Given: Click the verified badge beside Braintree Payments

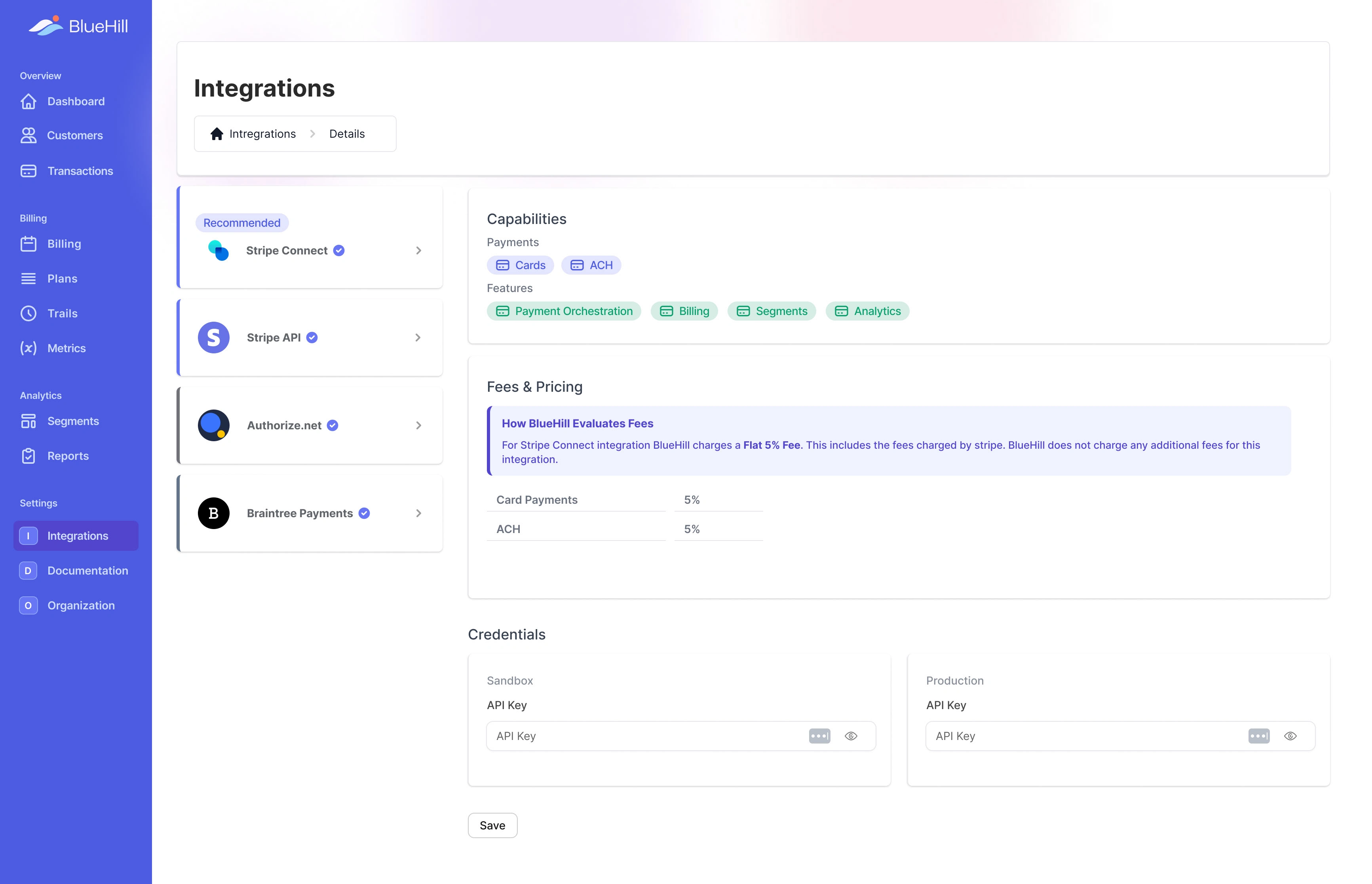Looking at the screenshot, I should pos(364,513).
